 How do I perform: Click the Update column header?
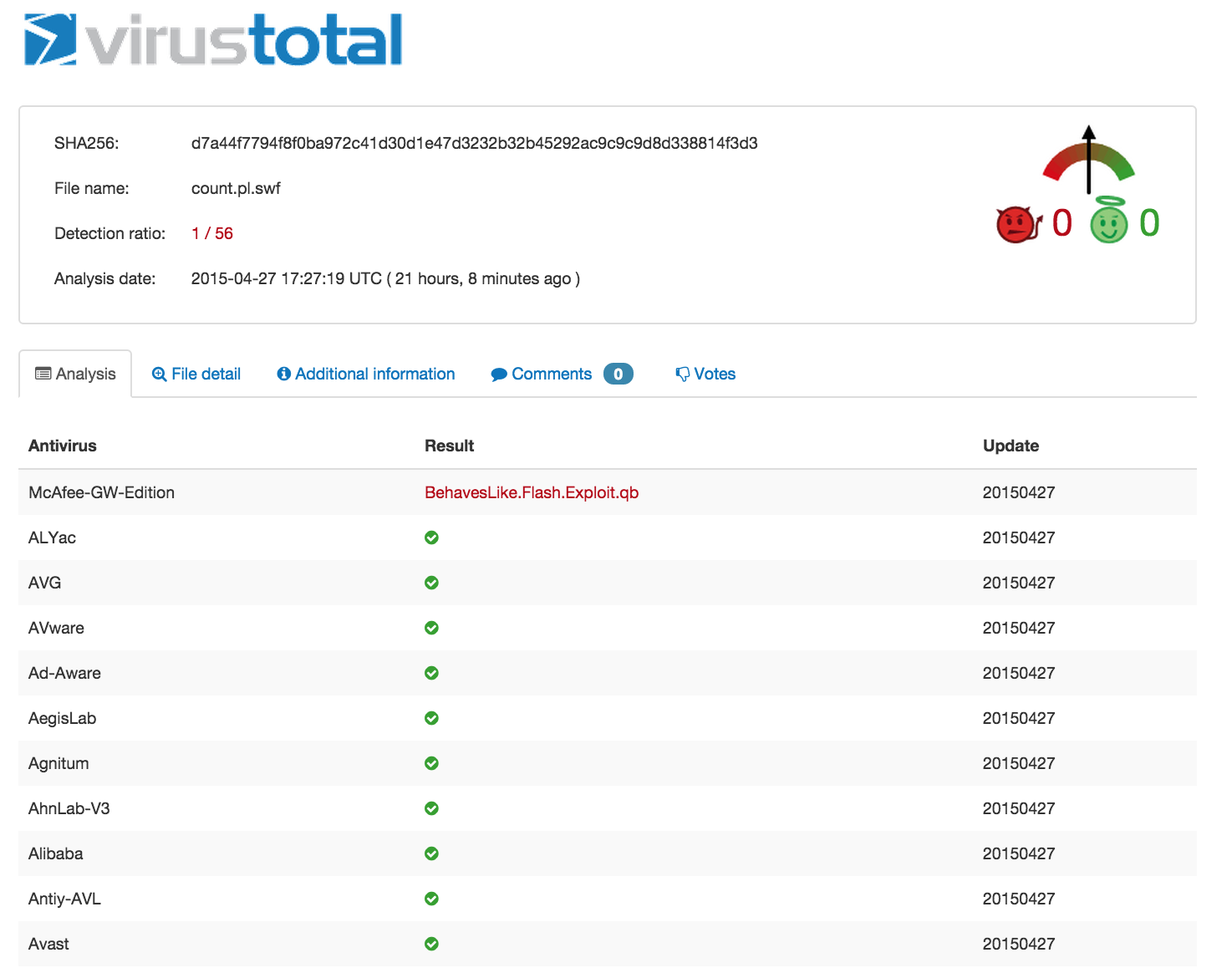pyautogui.click(x=1011, y=446)
